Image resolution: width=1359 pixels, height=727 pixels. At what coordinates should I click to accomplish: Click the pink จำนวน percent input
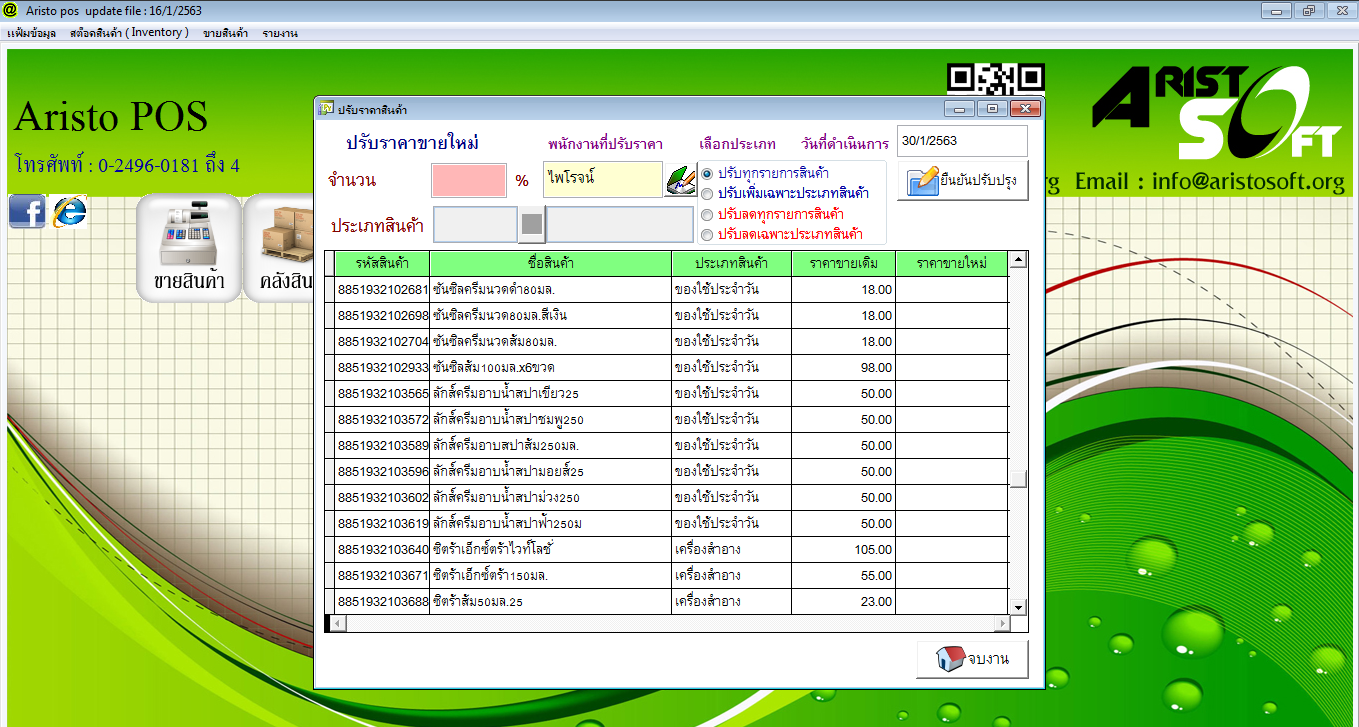[x=469, y=180]
